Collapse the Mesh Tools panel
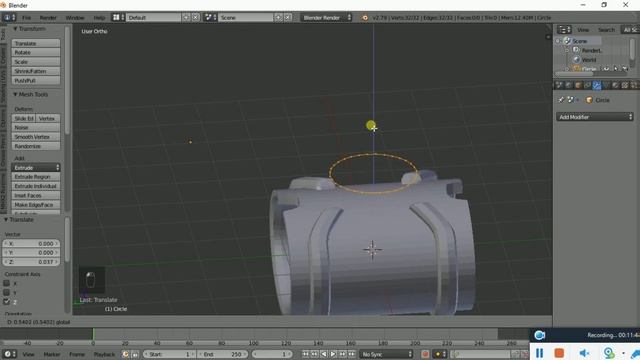Screen dimensions: 640x360 pos(15,94)
